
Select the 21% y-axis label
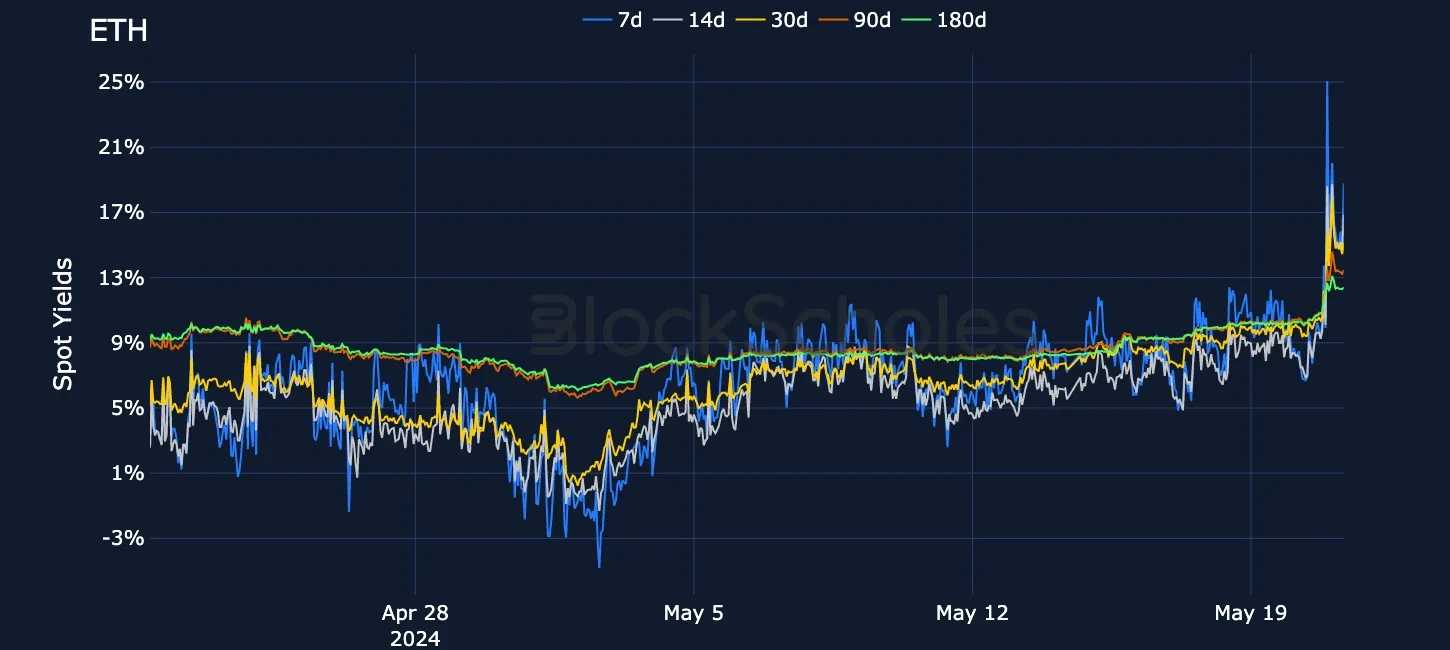tap(121, 147)
